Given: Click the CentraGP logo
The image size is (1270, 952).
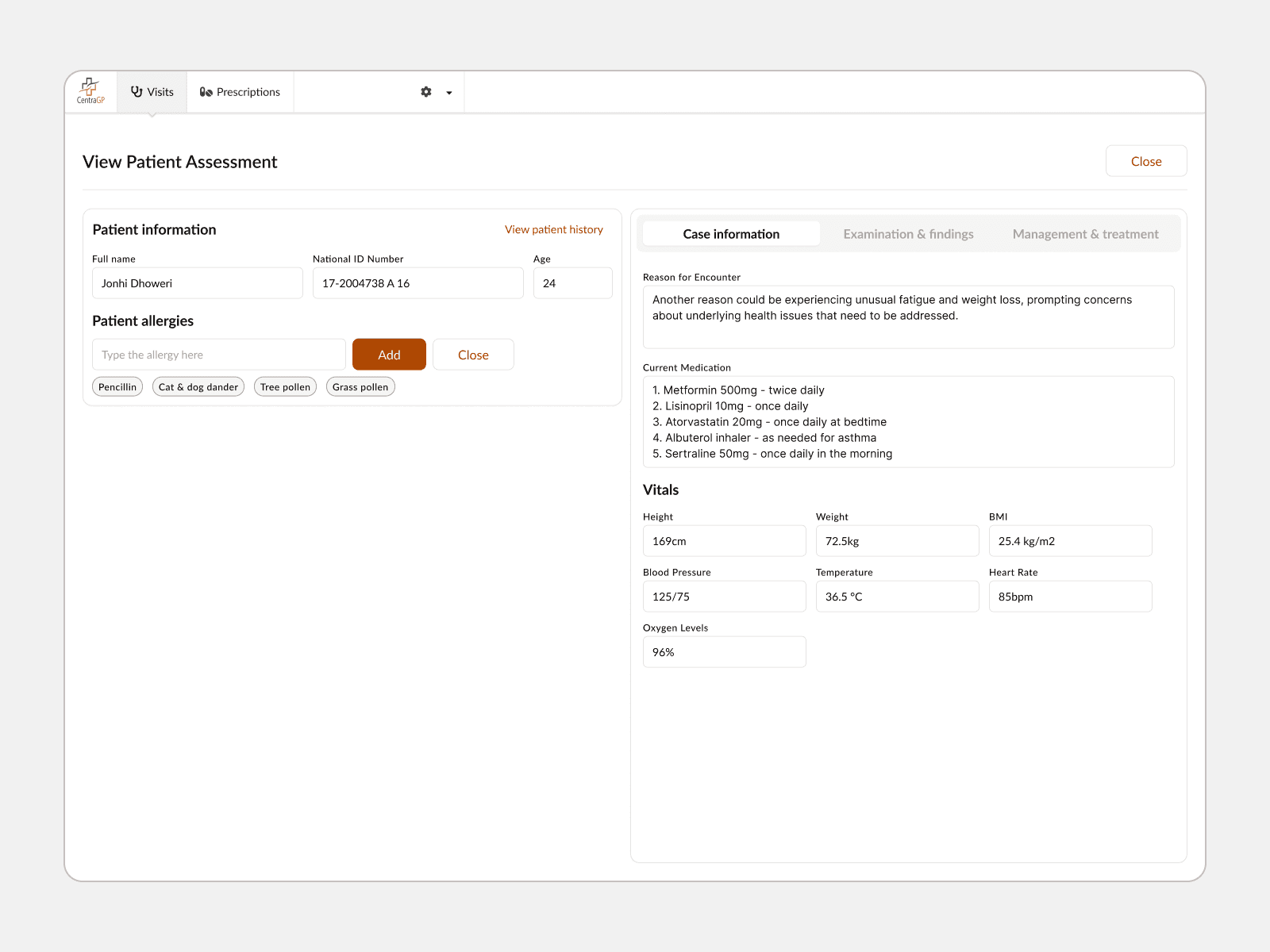Looking at the screenshot, I should pyautogui.click(x=90, y=91).
